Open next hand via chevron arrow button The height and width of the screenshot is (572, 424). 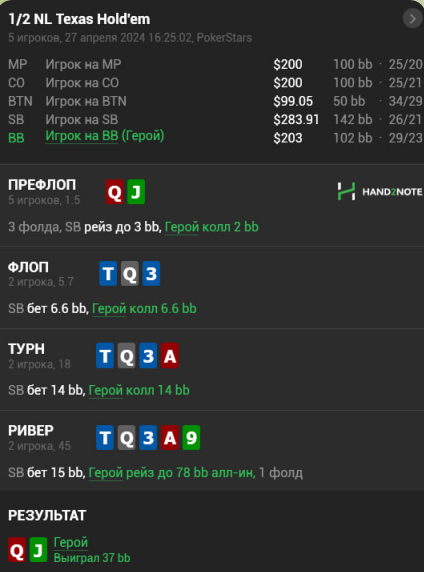pos(412,18)
